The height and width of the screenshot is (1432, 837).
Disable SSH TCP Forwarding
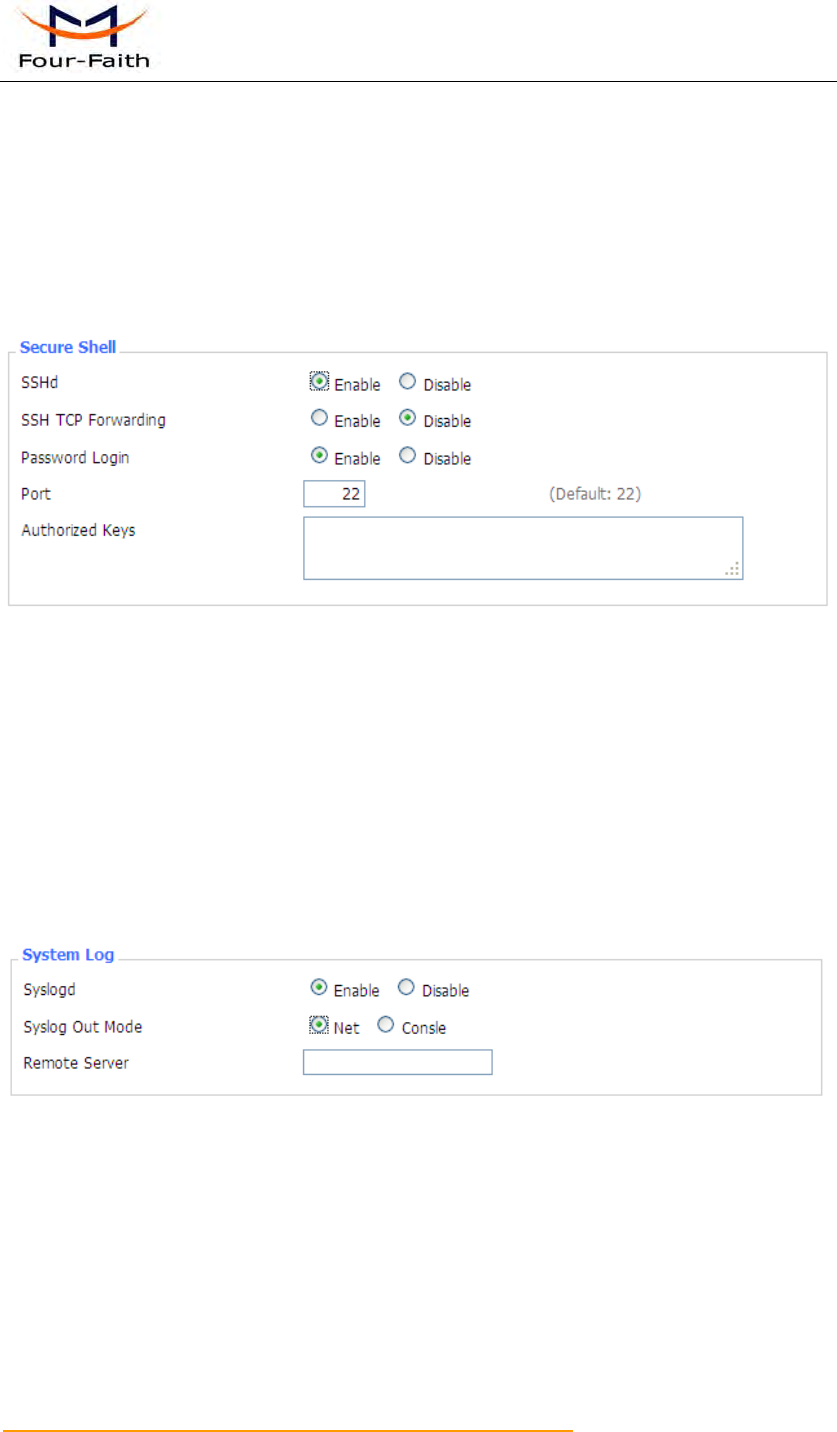407,419
